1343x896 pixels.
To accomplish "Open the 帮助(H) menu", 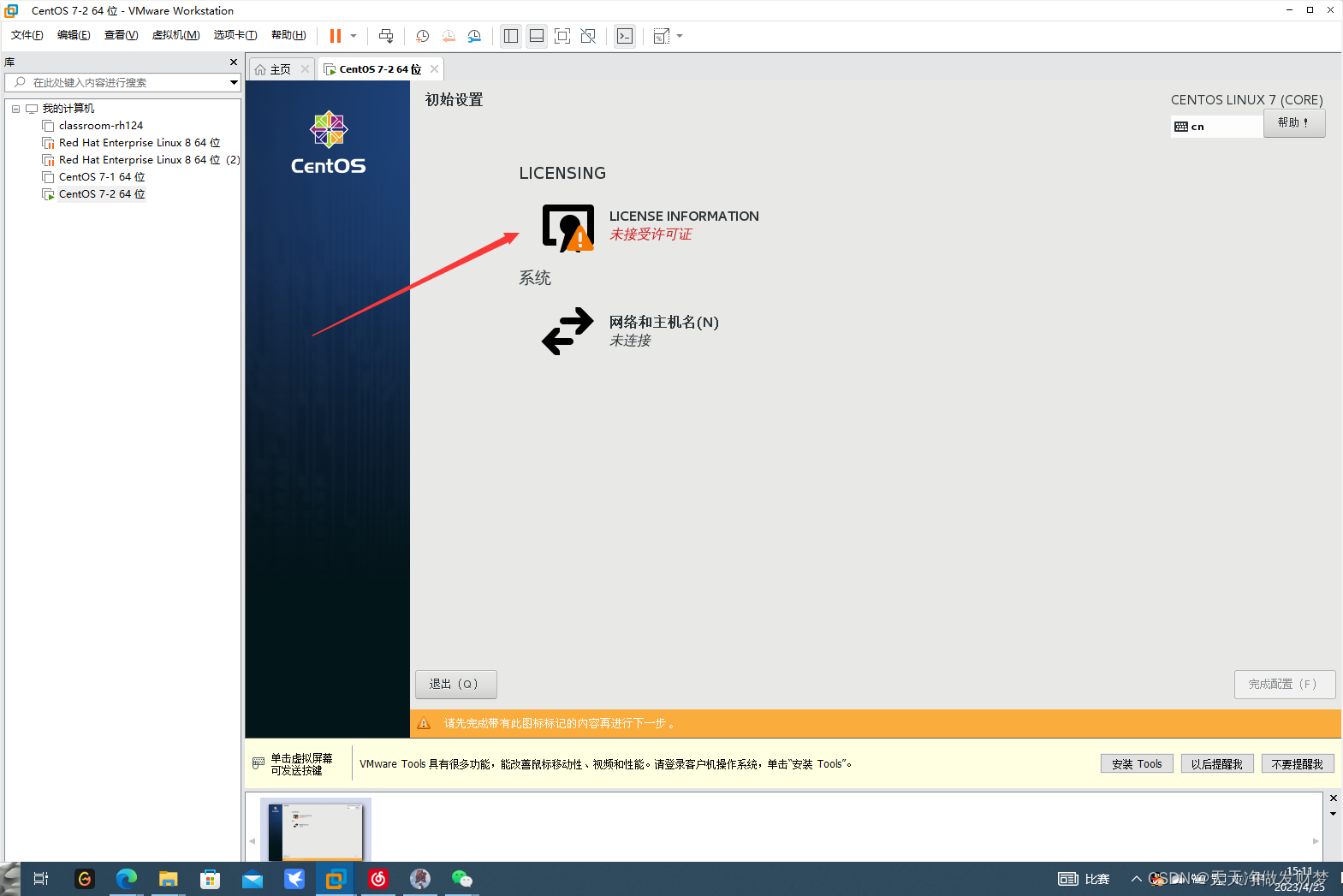I will coord(288,35).
